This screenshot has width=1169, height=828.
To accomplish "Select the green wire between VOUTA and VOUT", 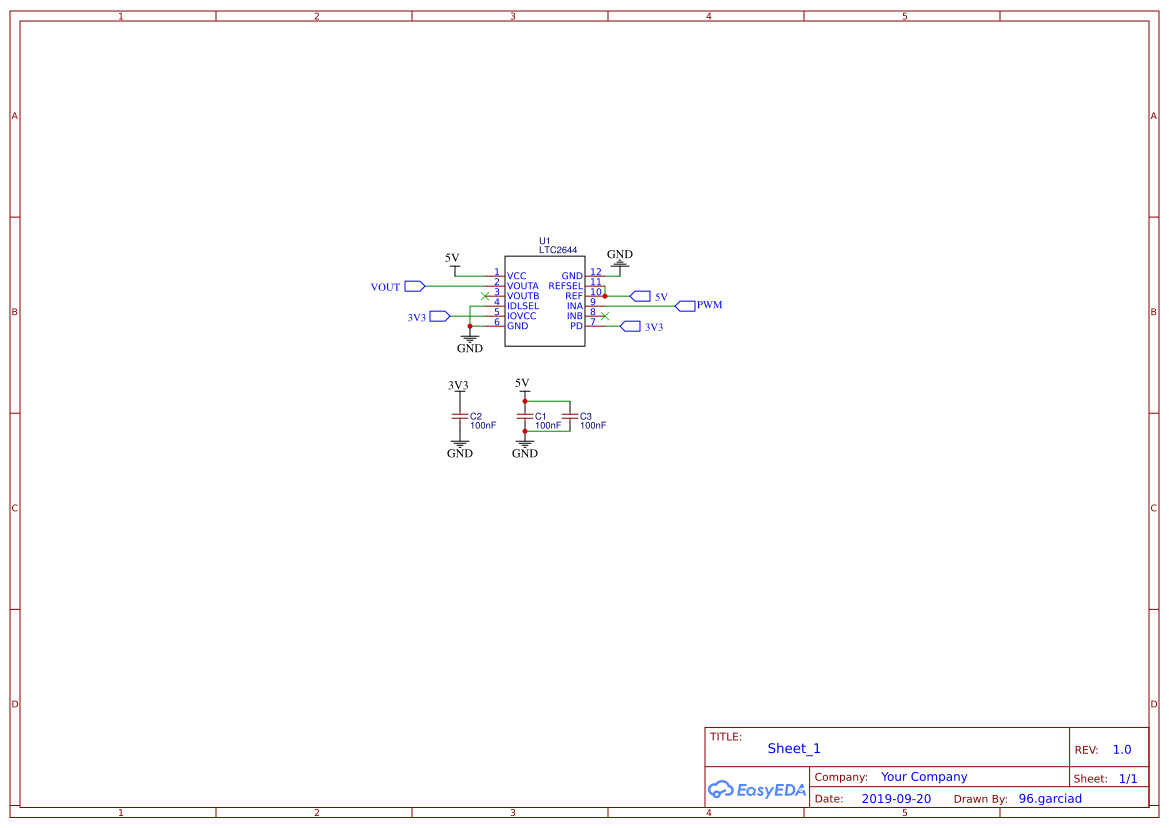I will pyautogui.click(x=455, y=286).
